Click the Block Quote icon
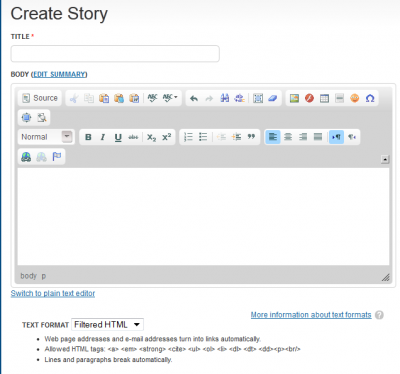This screenshot has width=400, height=374. click(251, 137)
